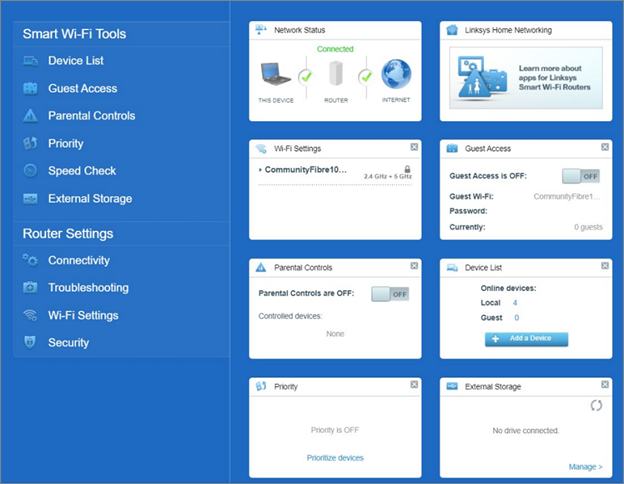The width and height of the screenshot is (624, 484).
Task: Click the checkmark between router and internet
Action: point(366,77)
